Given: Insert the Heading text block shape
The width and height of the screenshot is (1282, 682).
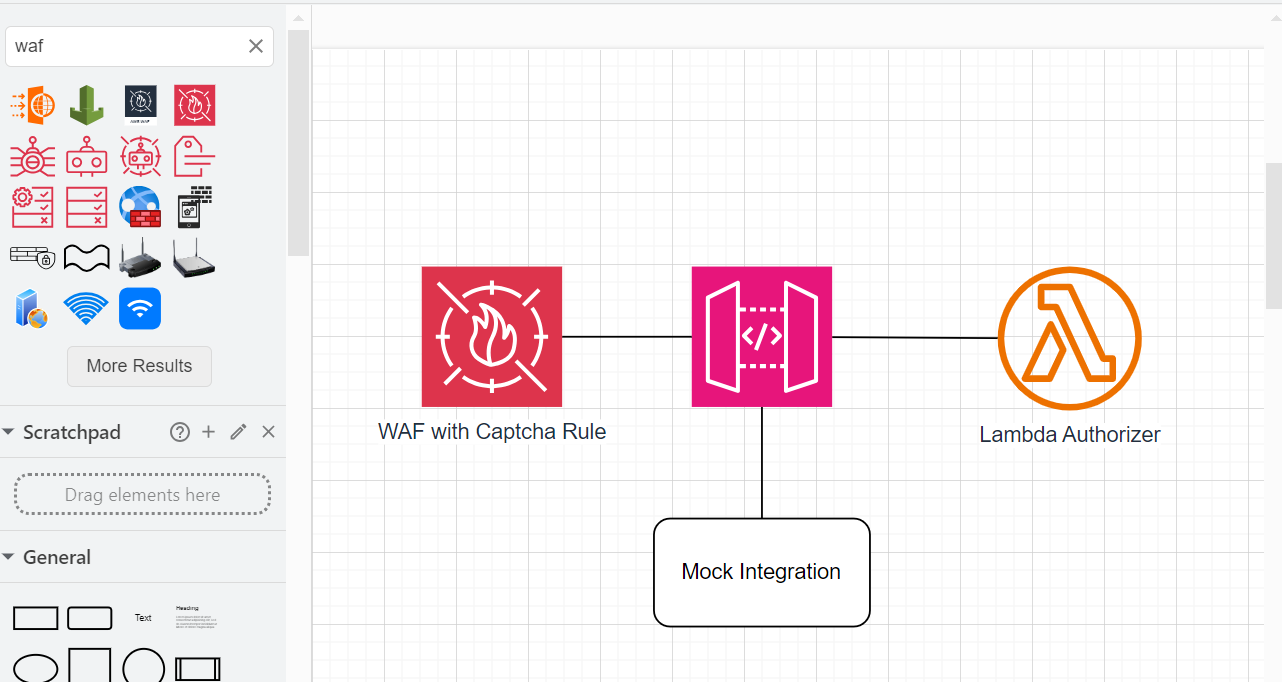Looking at the screenshot, I should point(197,618).
